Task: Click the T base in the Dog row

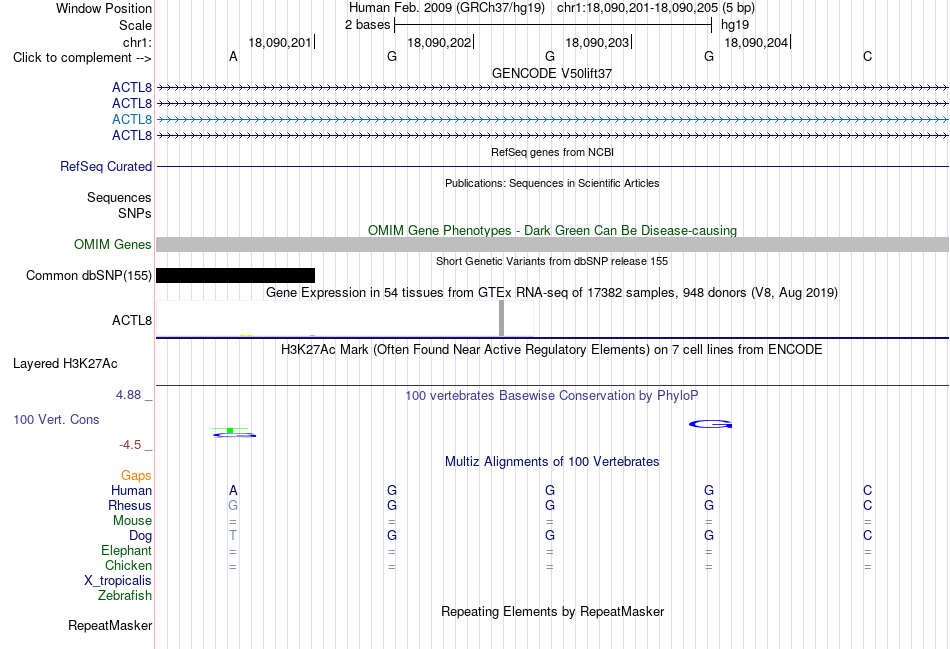Action: click(x=233, y=536)
